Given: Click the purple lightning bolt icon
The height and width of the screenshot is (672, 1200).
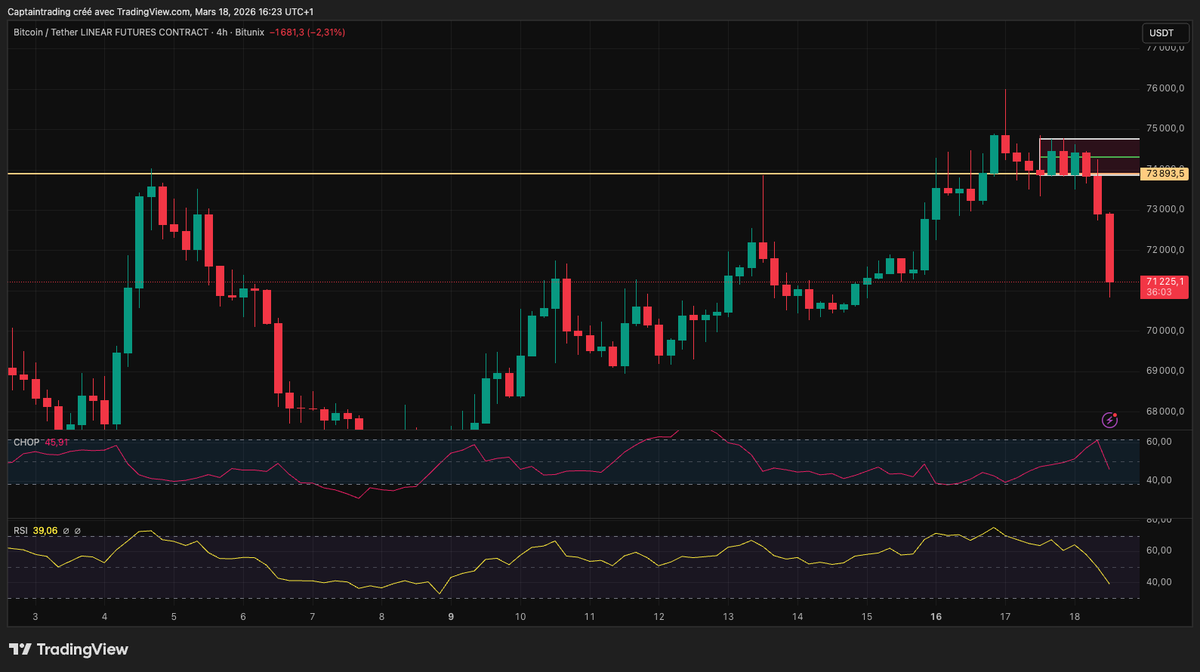Looking at the screenshot, I should click(1109, 420).
